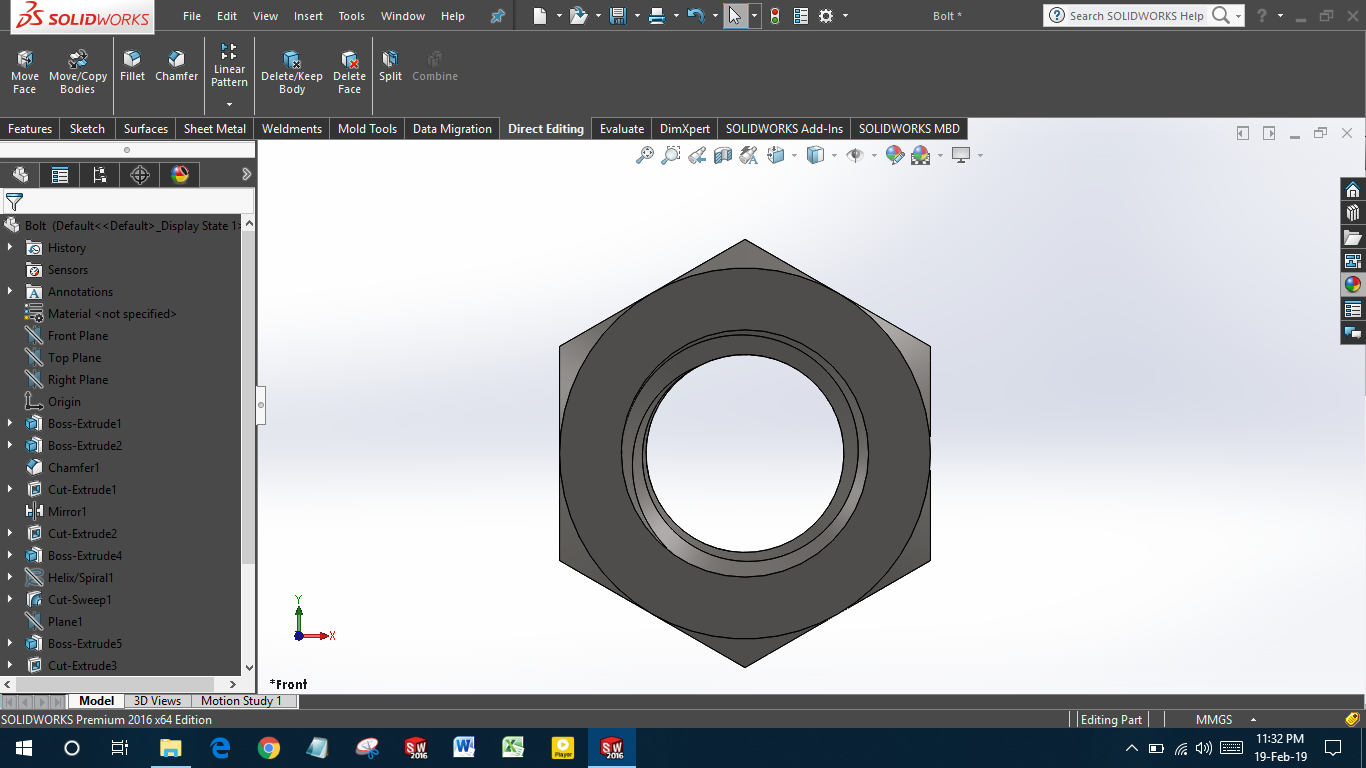The height and width of the screenshot is (768, 1366).
Task: Click the Search SOLIDWORKS Help field
Action: [x=1136, y=16]
